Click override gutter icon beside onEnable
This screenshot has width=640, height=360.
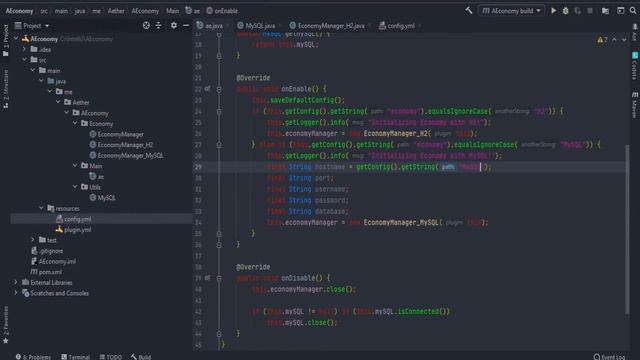coord(207,89)
